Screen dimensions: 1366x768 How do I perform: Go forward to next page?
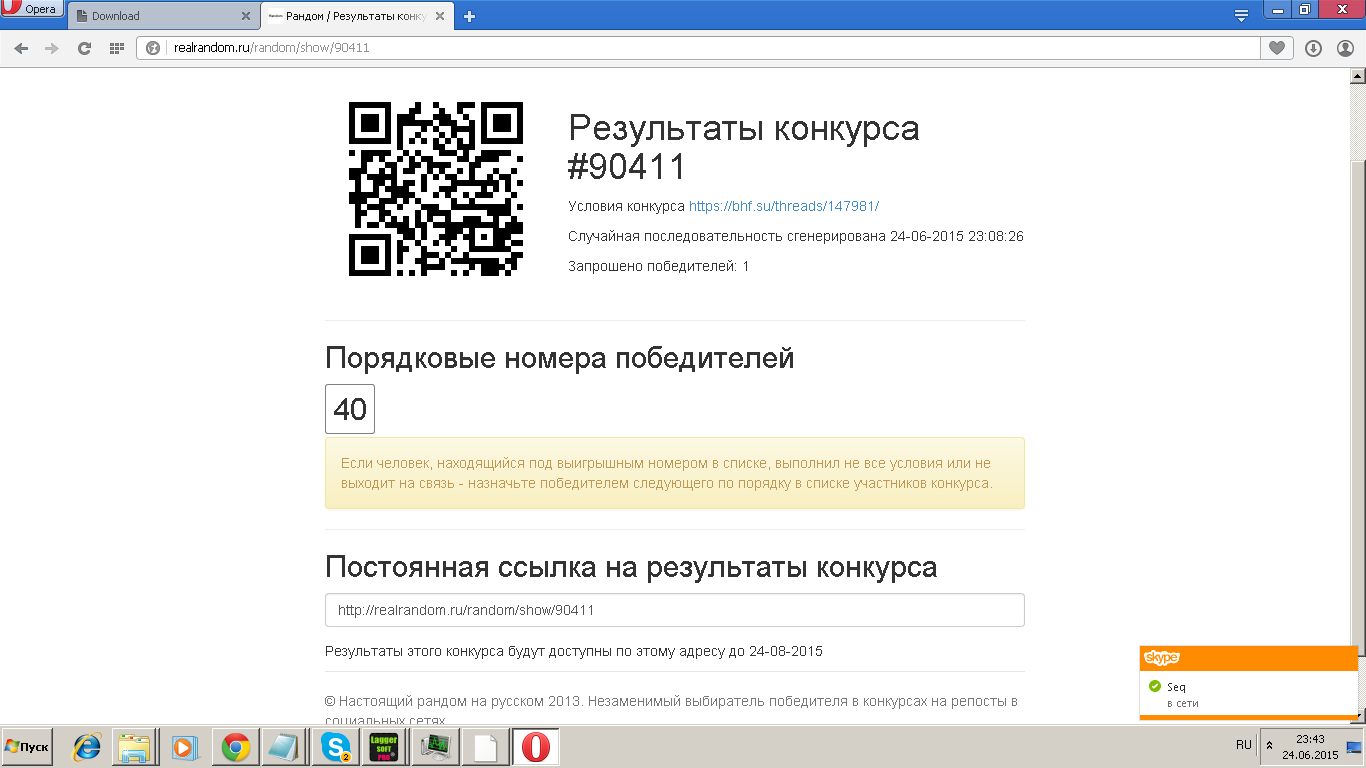52,48
